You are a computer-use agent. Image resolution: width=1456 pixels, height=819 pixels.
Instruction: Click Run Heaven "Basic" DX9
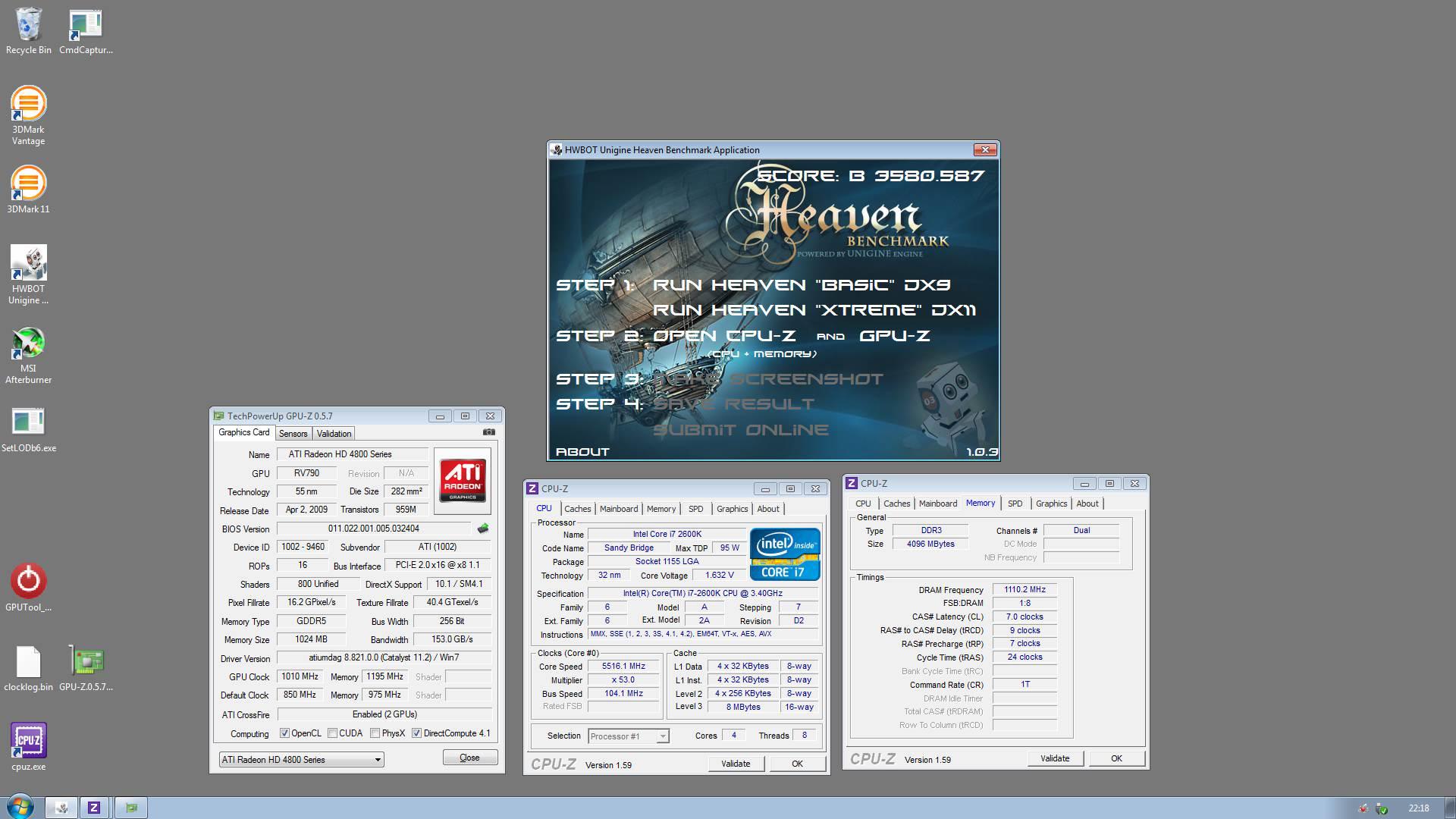pos(802,285)
